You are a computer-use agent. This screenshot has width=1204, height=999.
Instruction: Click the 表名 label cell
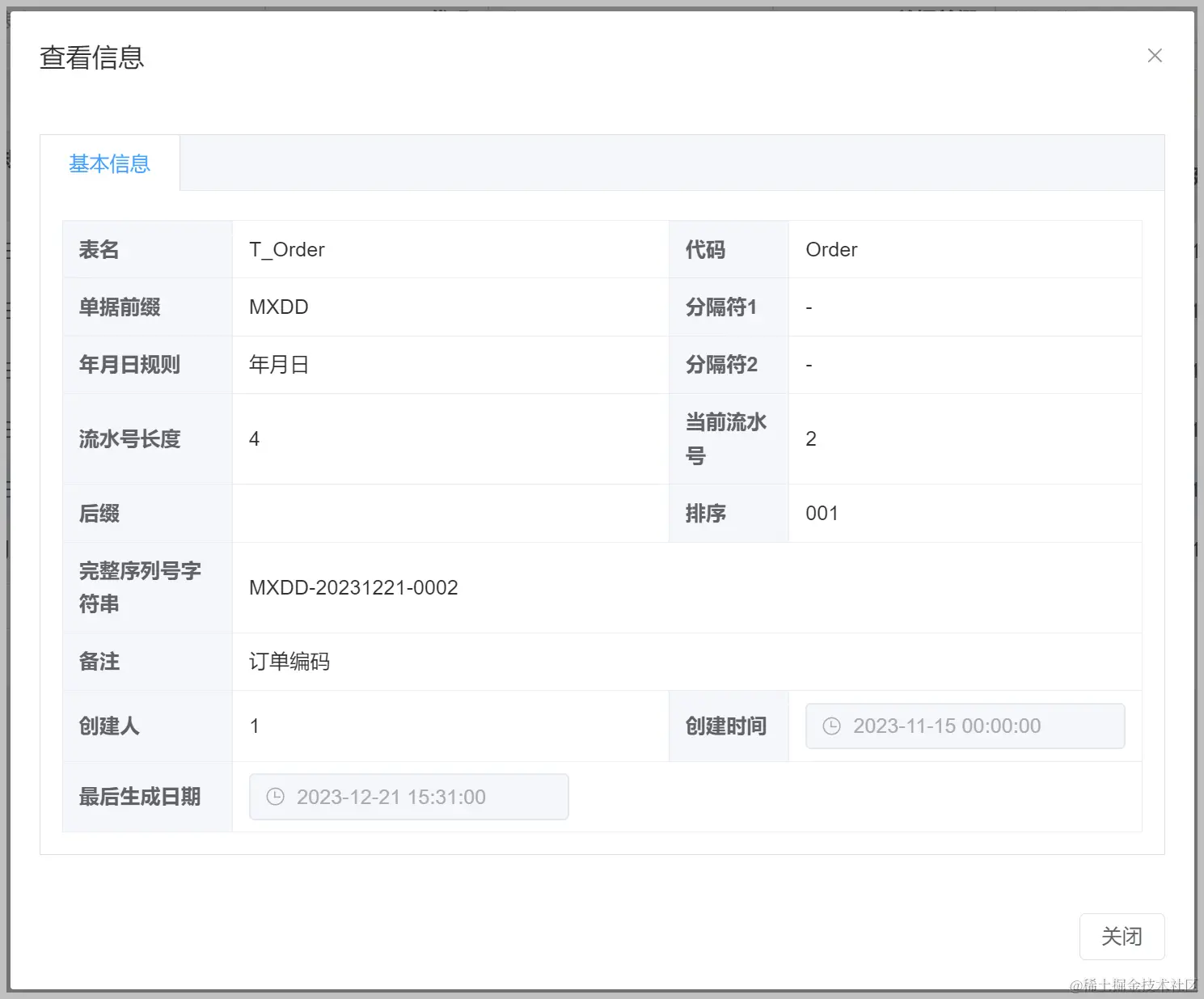tap(147, 250)
